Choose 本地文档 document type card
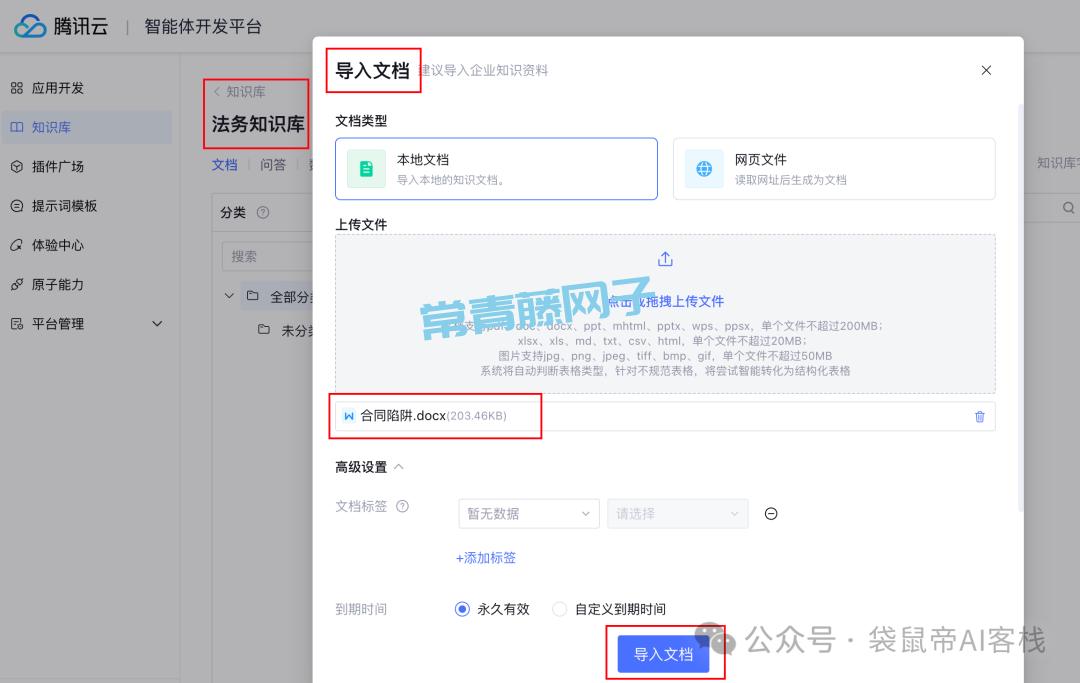Screen dimensions: 1080x683 (x=497, y=169)
